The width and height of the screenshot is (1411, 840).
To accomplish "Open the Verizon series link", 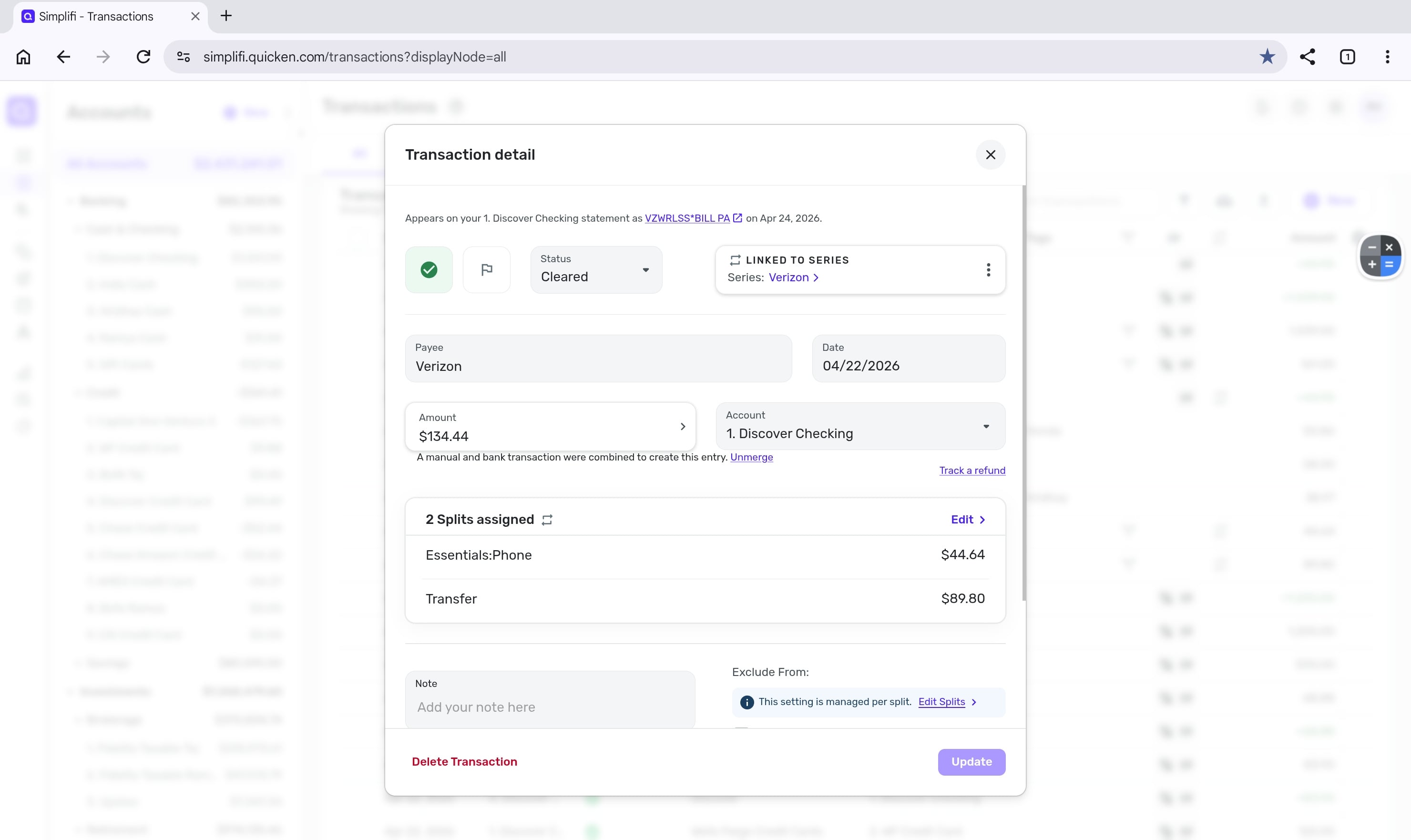I will (792, 277).
